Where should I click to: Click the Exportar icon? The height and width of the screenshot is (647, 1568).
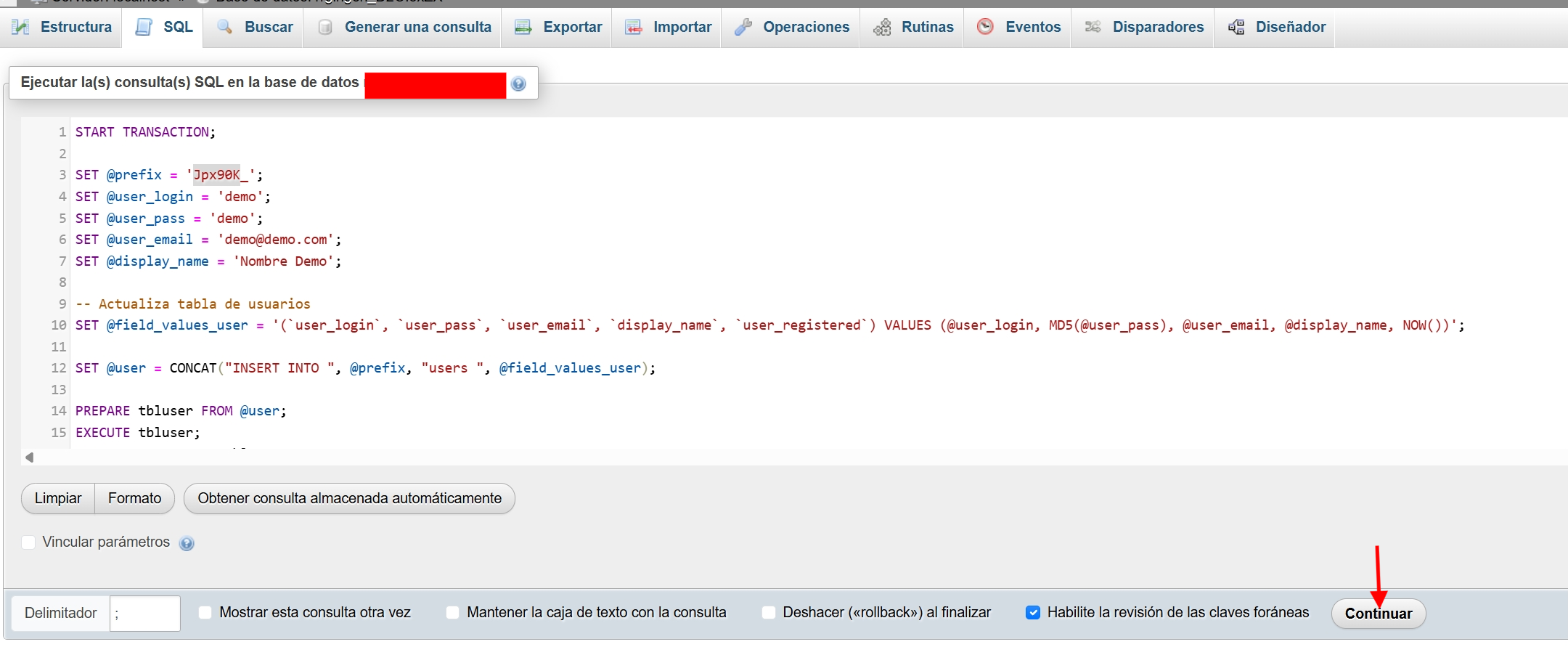coord(523,28)
